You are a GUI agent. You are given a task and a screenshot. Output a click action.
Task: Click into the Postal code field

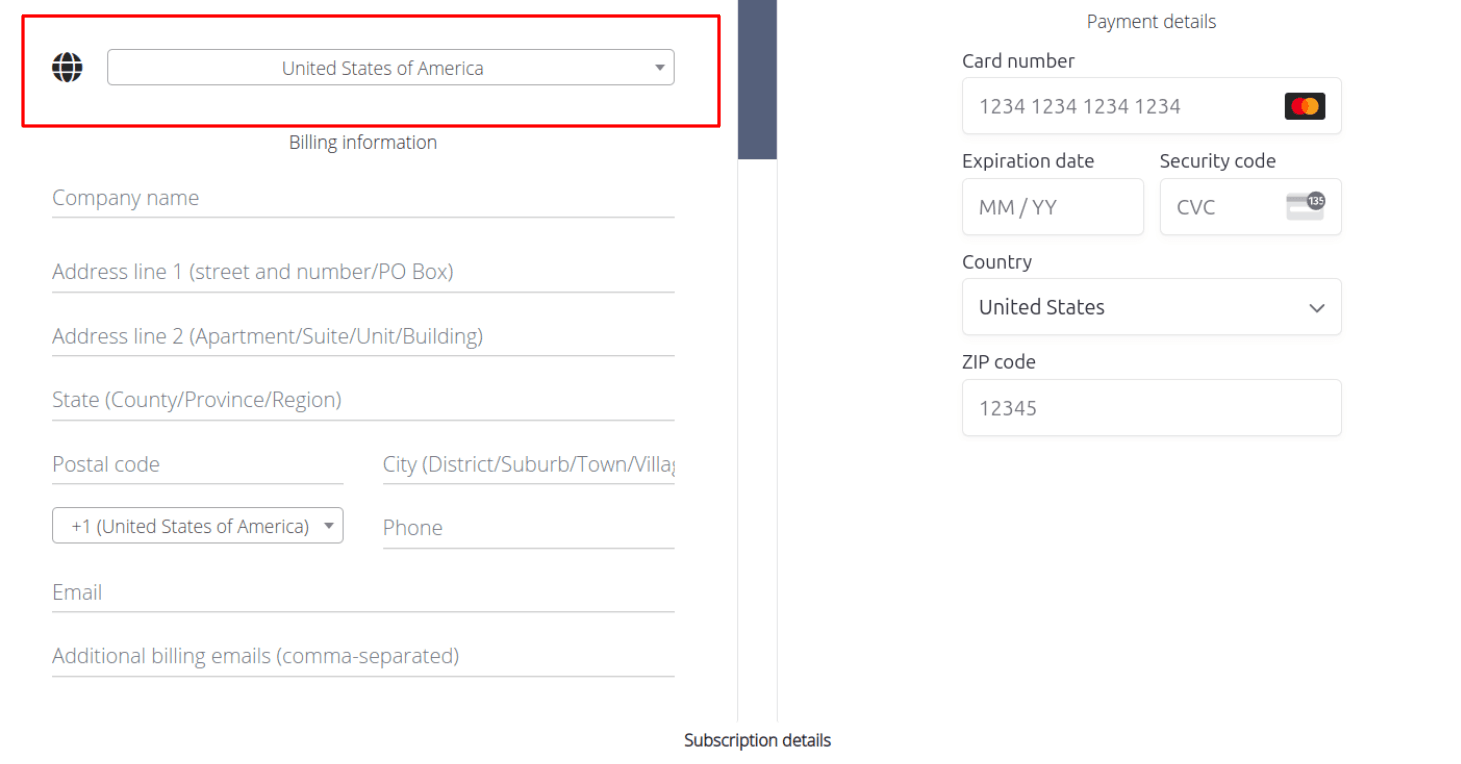(x=197, y=464)
